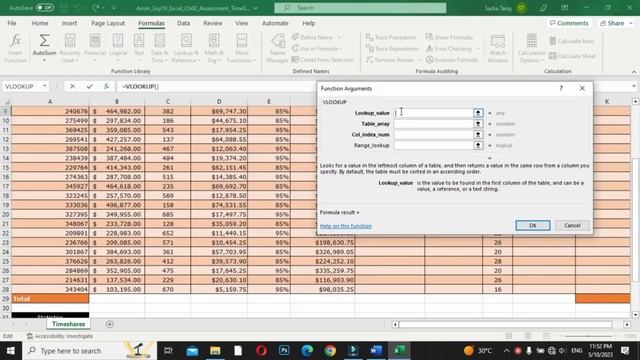The width and height of the screenshot is (640, 360).
Task: Open the Use in Formula dropdown
Action: click(340, 49)
